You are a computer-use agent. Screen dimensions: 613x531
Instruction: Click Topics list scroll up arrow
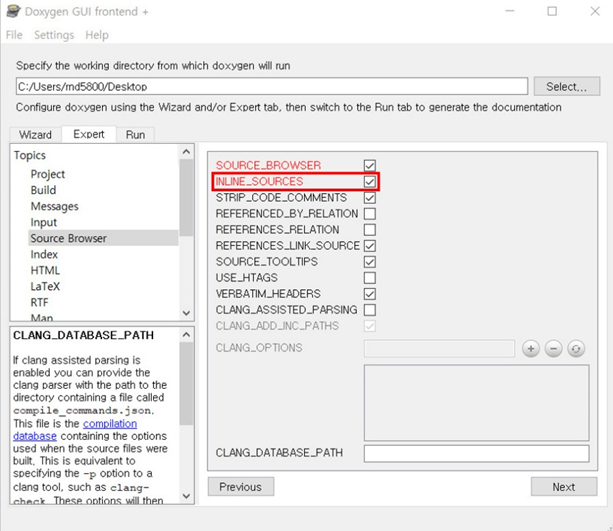click(x=186, y=152)
